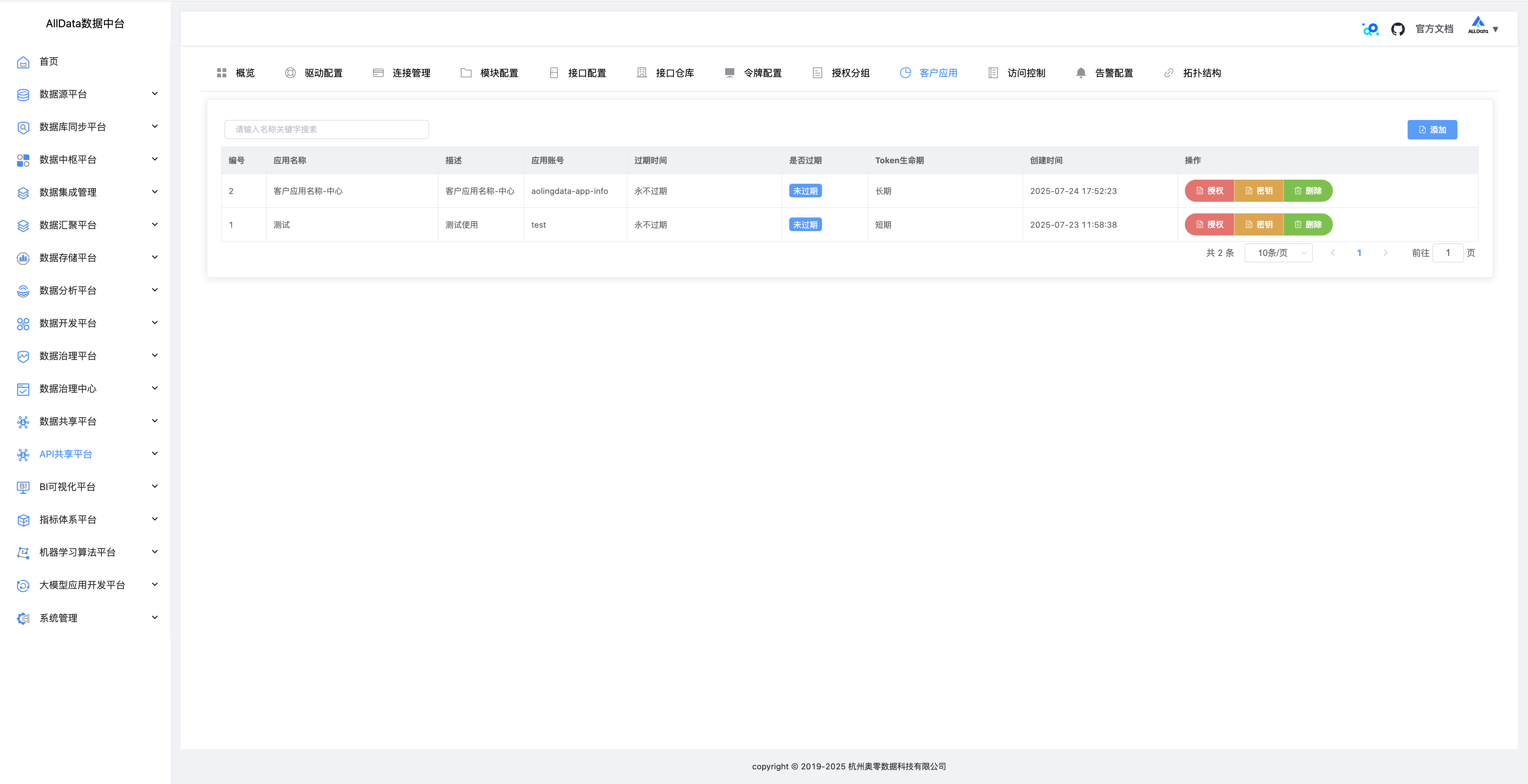Click the 告警配置 bell icon
The width and height of the screenshot is (1528, 784).
point(1081,73)
